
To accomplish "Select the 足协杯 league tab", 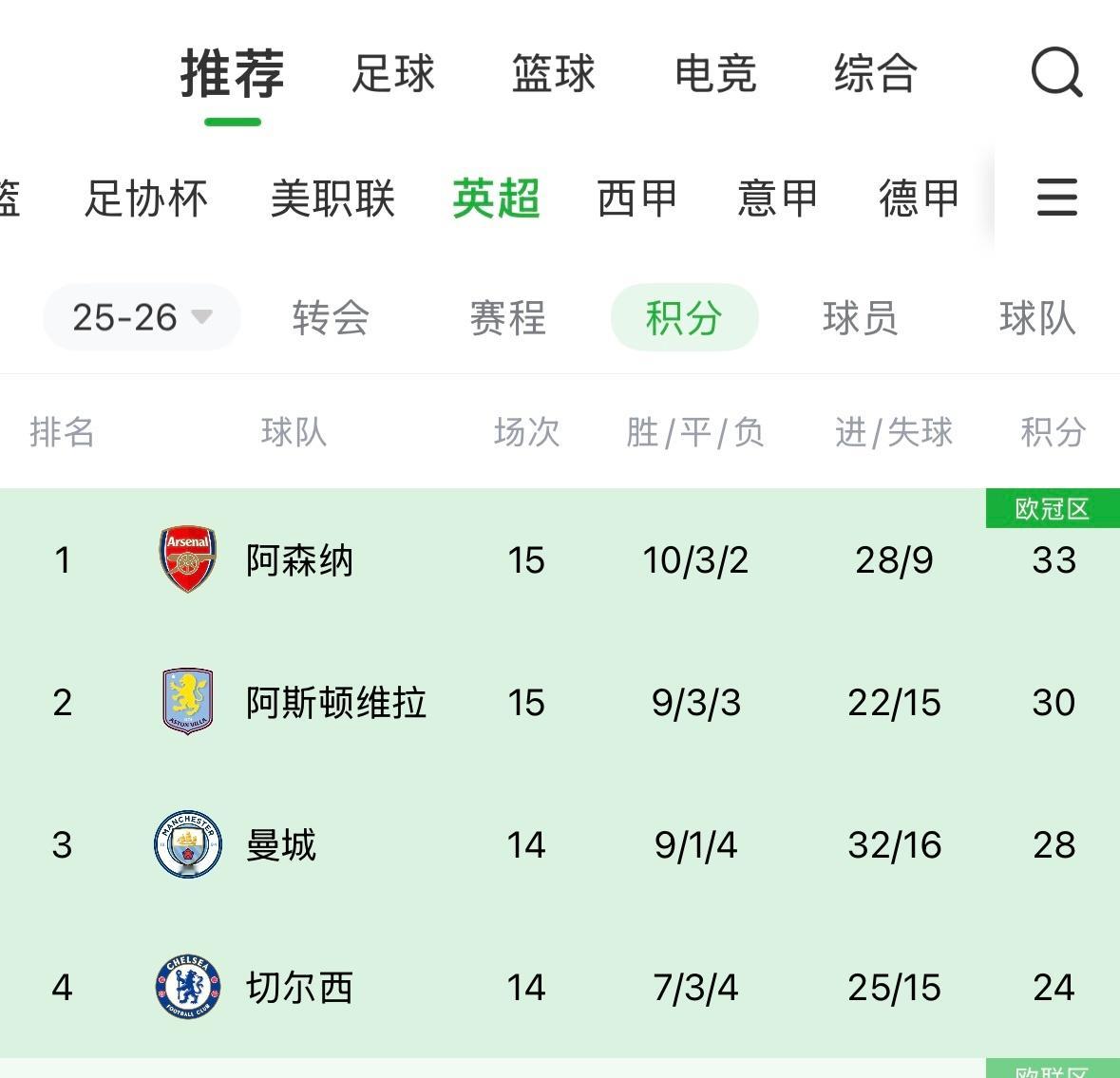I will click(x=146, y=199).
